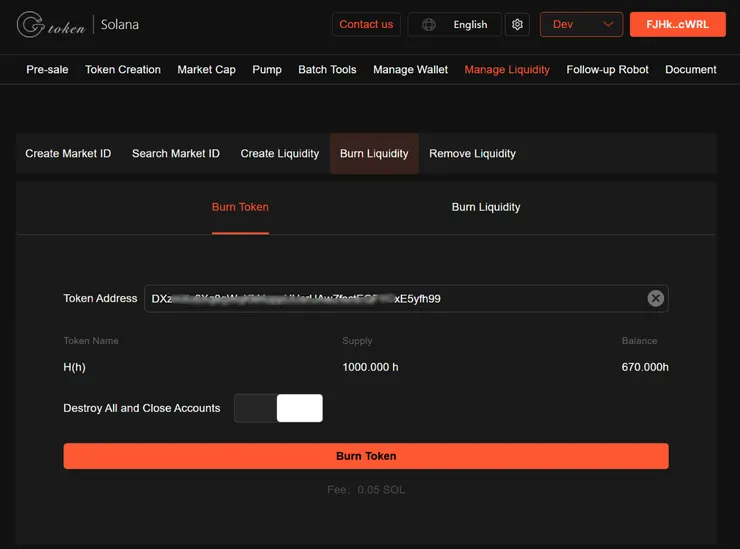The image size is (740, 549).
Task: Open the Batch Tools menu
Action: tap(327, 70)
